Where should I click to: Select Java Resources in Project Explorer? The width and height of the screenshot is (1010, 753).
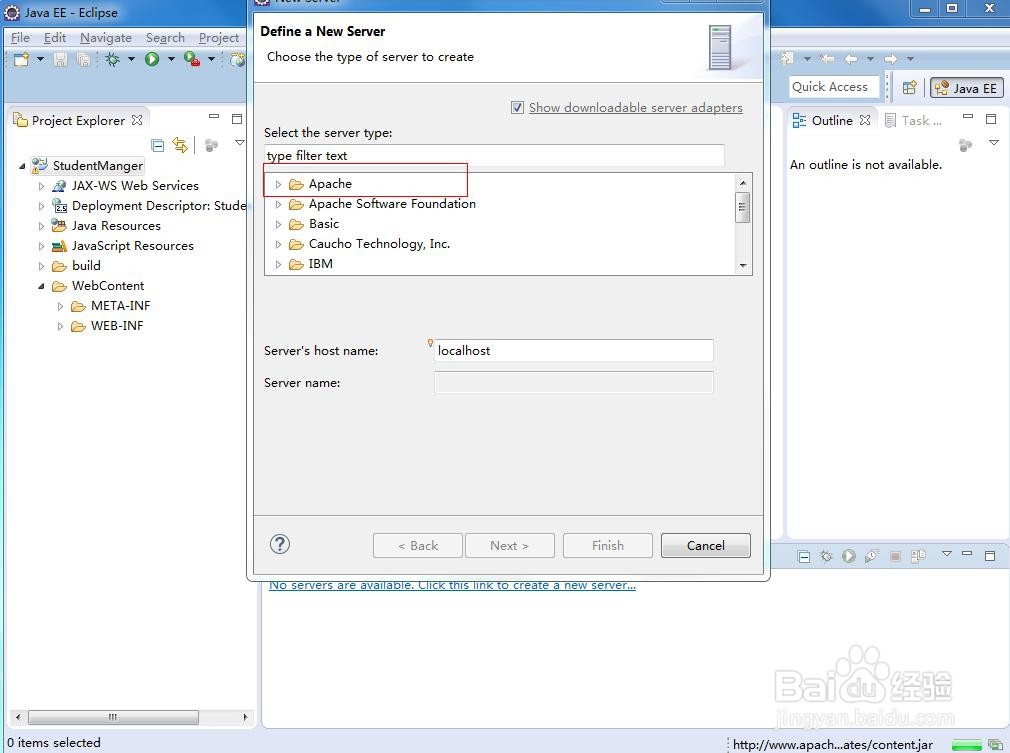(x=116, y=226)
